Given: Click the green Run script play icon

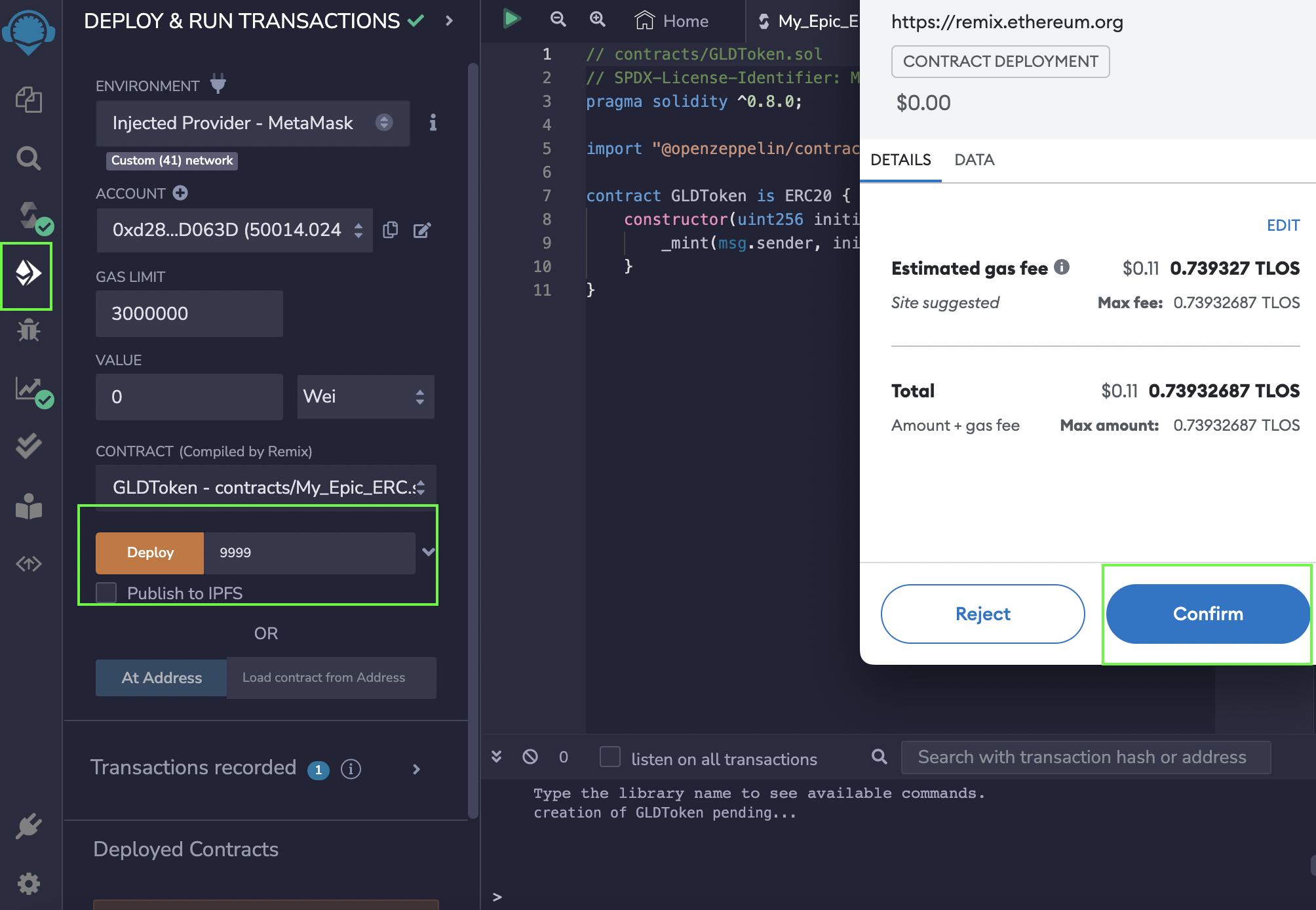Looking at the screenshot, I should click(511, 19).
